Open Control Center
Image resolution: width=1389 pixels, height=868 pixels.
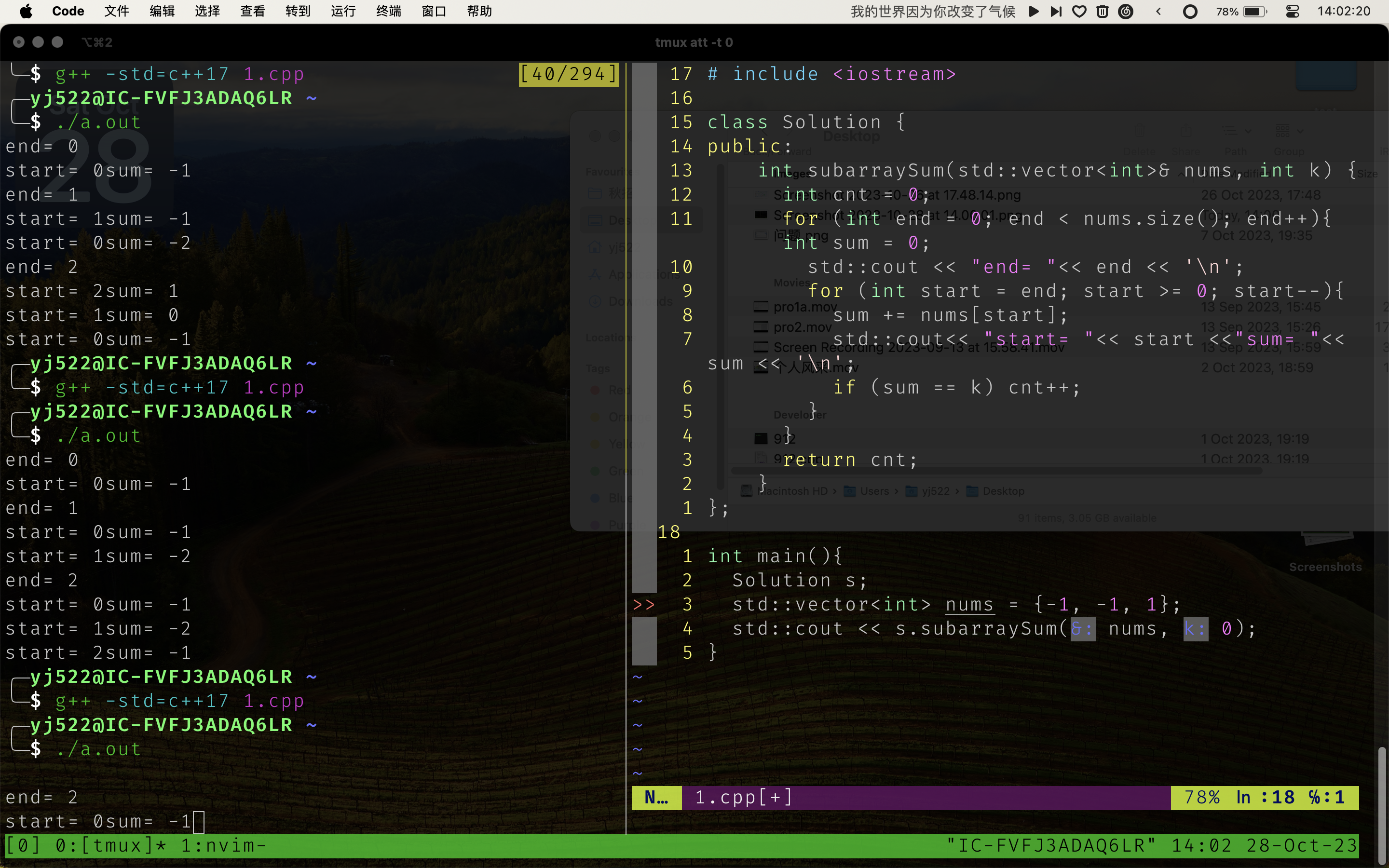point(1293,12)
